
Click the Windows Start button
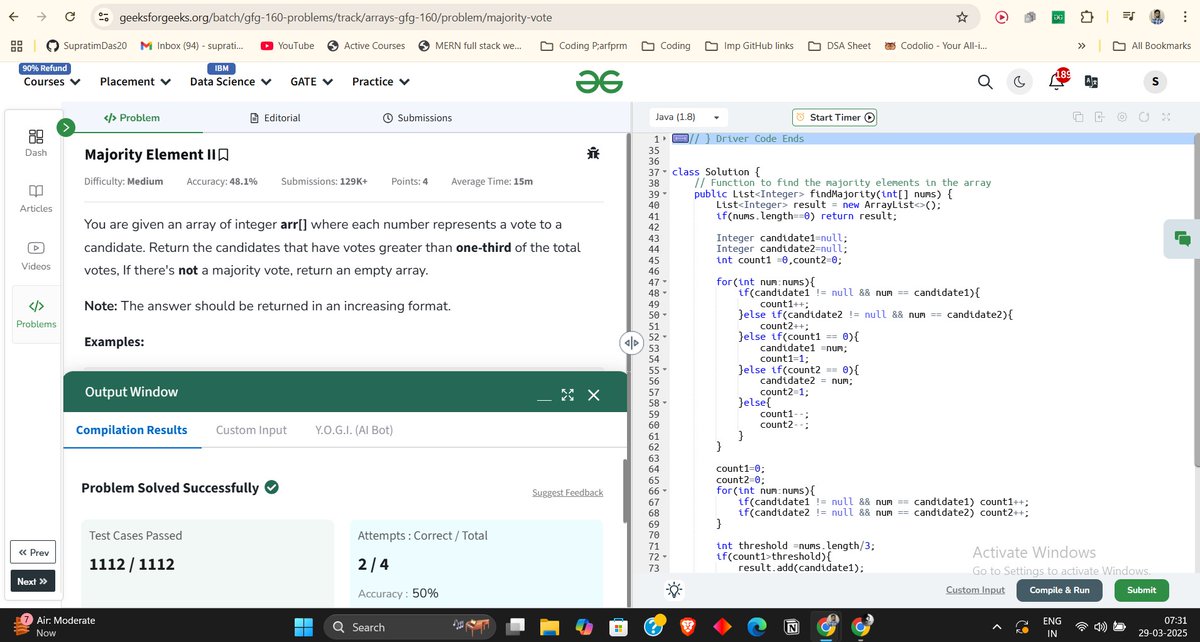(303, 627)
